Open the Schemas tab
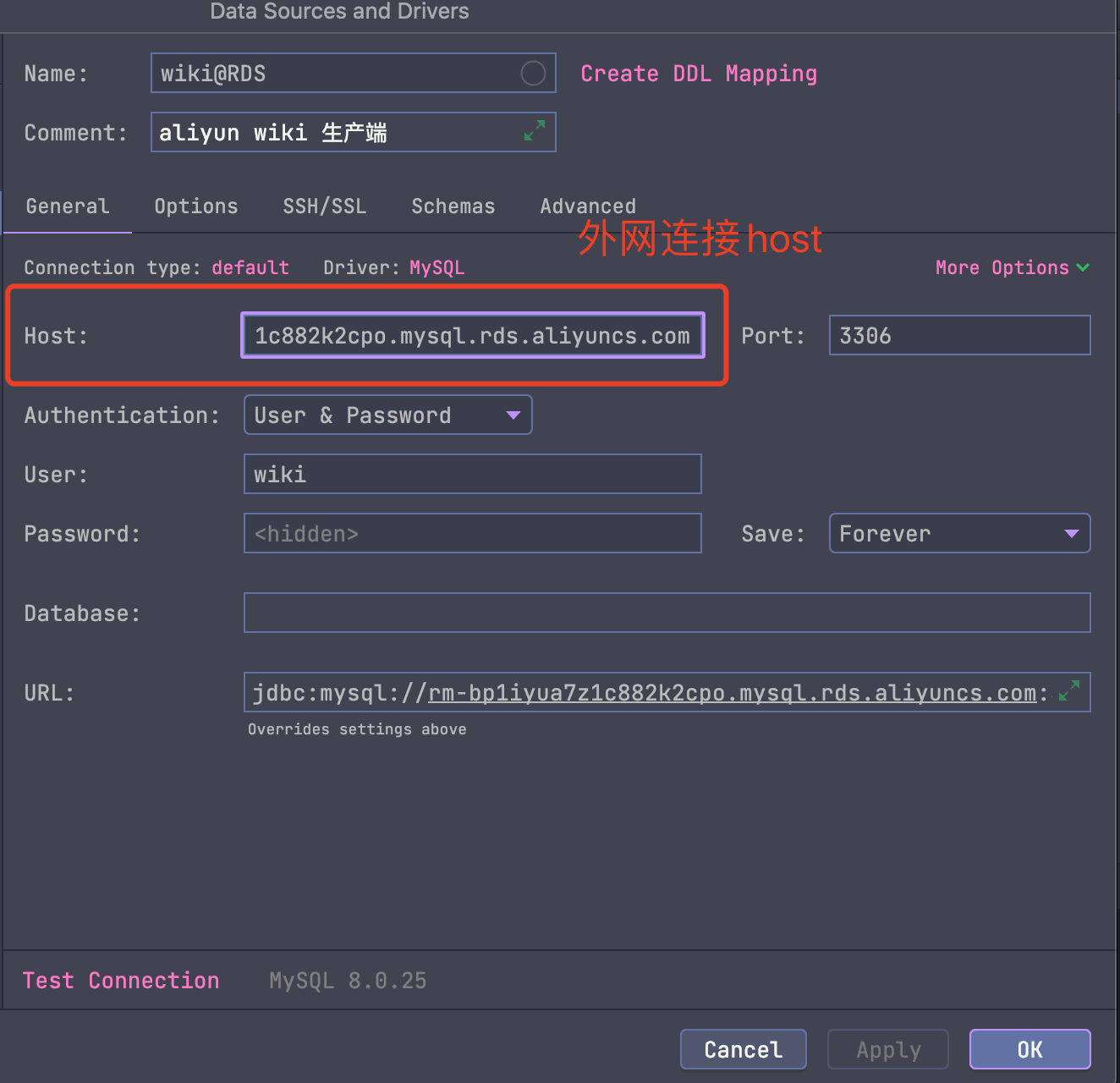The height and width of the screenshot is (1083, 1120). click(x=453, y=206)
